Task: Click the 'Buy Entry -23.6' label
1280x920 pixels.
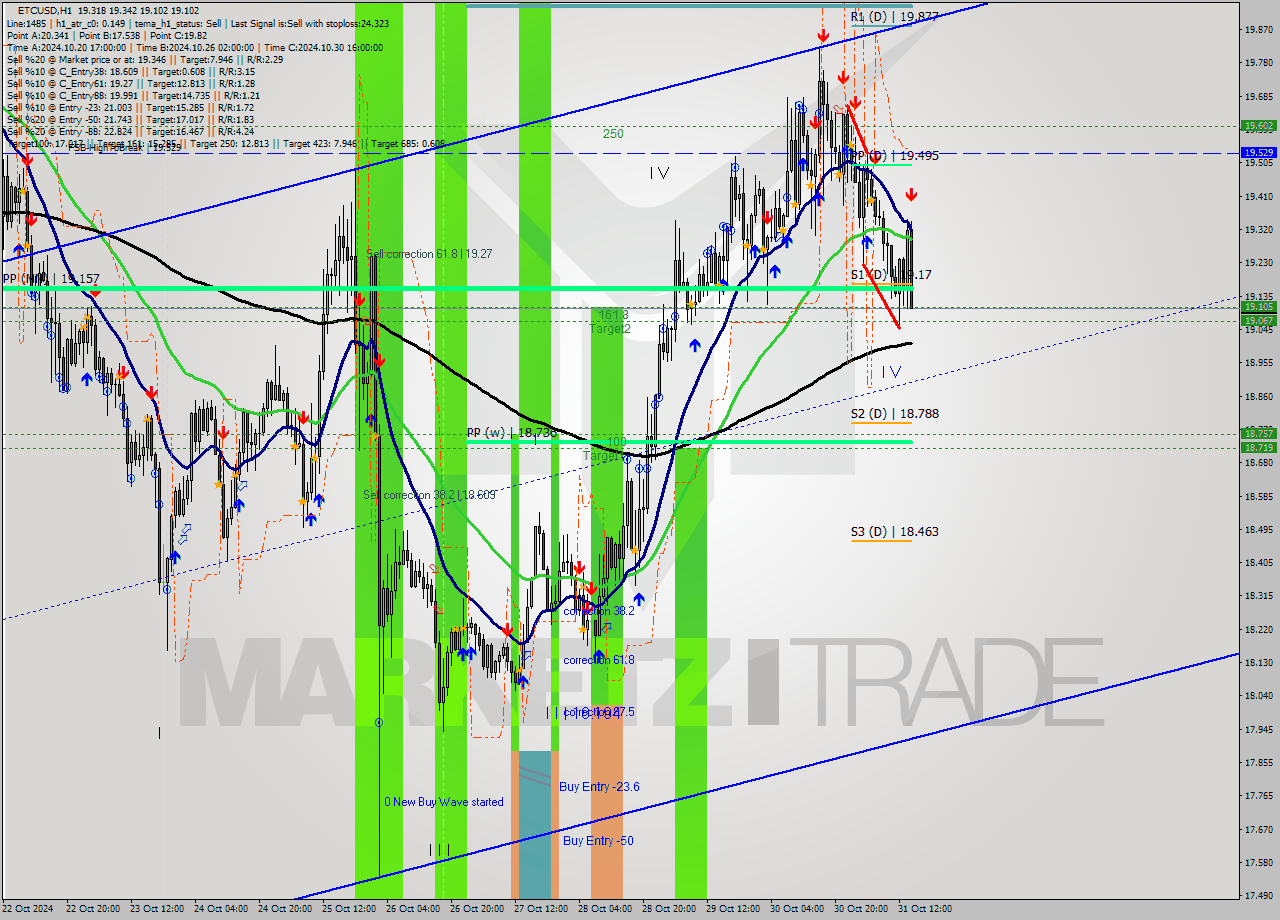Action: click(x=599, y=787)
